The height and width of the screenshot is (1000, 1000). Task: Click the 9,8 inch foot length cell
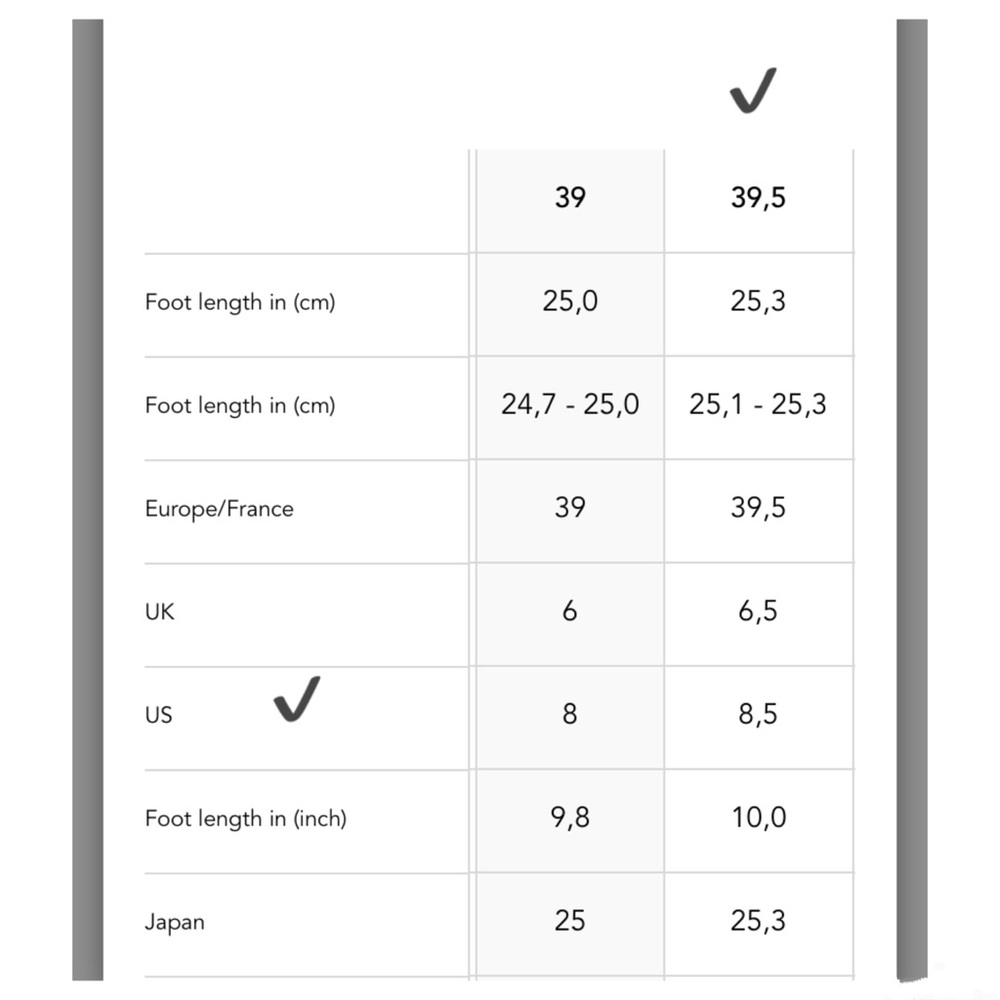tap(569, 818)
